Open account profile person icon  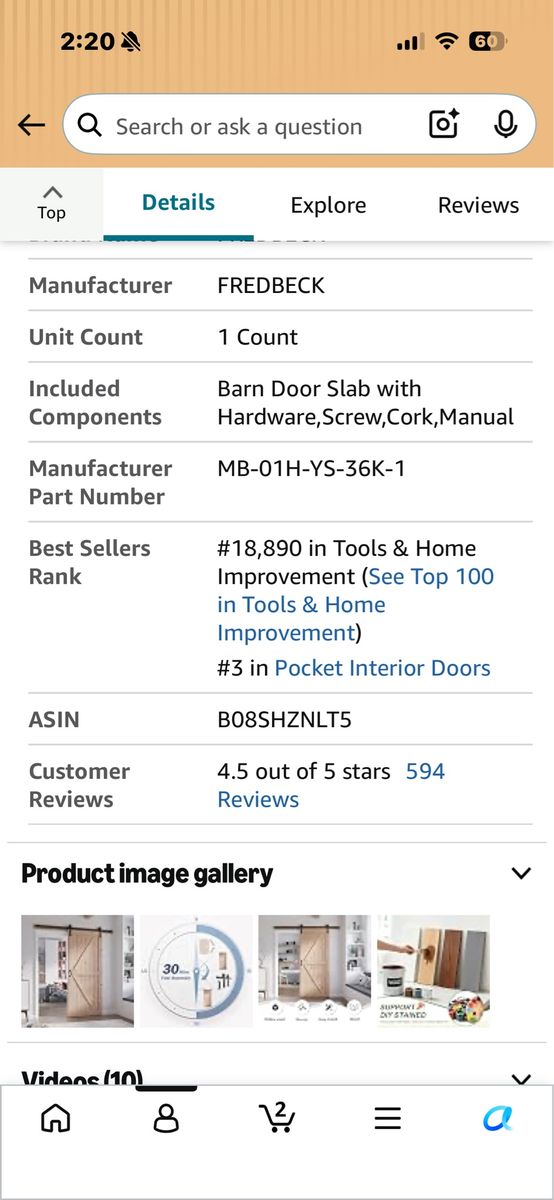[x=166, y=1118]
